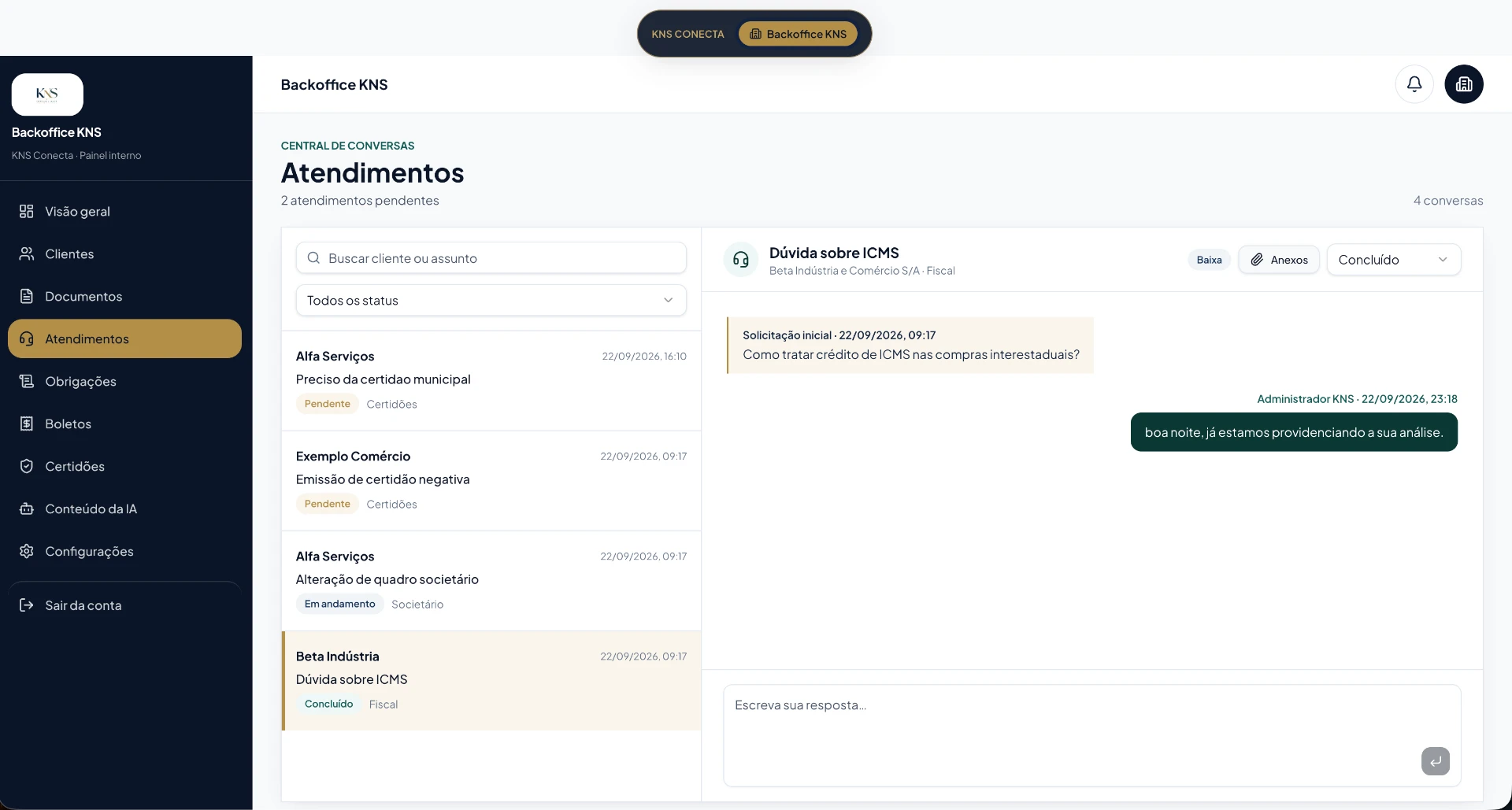Open Conteúdo da IA page
This screenshot has height=810, width=1512.
pos(124,509)
